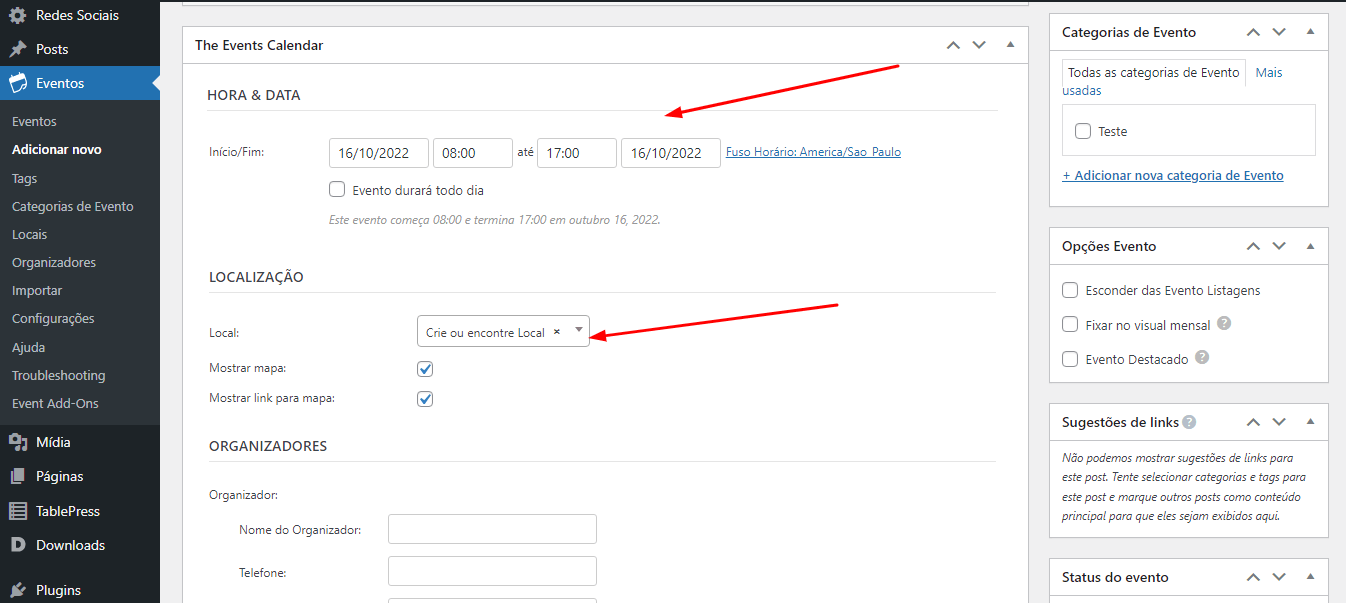Screen dimensions: 1346x603
Task: Open Categorias de Evento sidebar item
Action: click(73, 206)
